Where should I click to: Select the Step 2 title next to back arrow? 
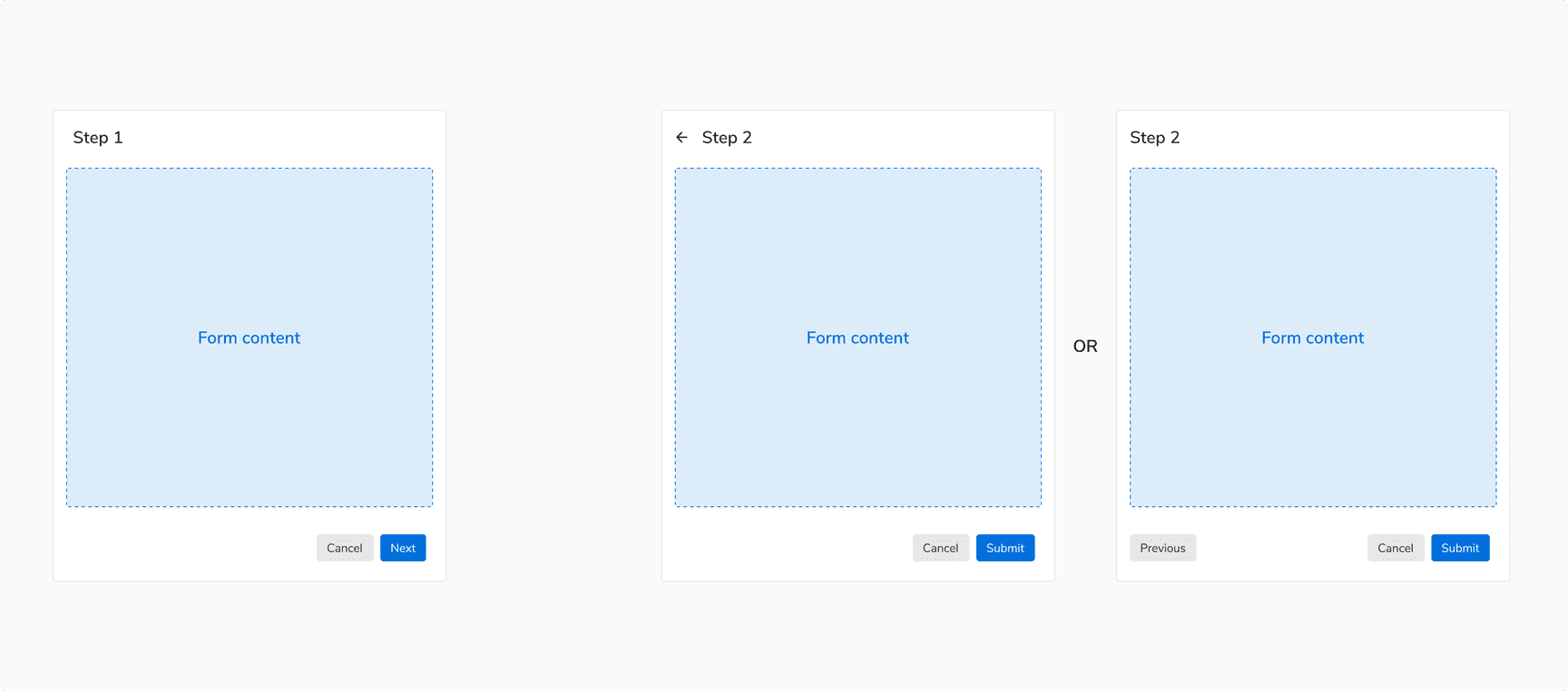[x=727, y=138]
